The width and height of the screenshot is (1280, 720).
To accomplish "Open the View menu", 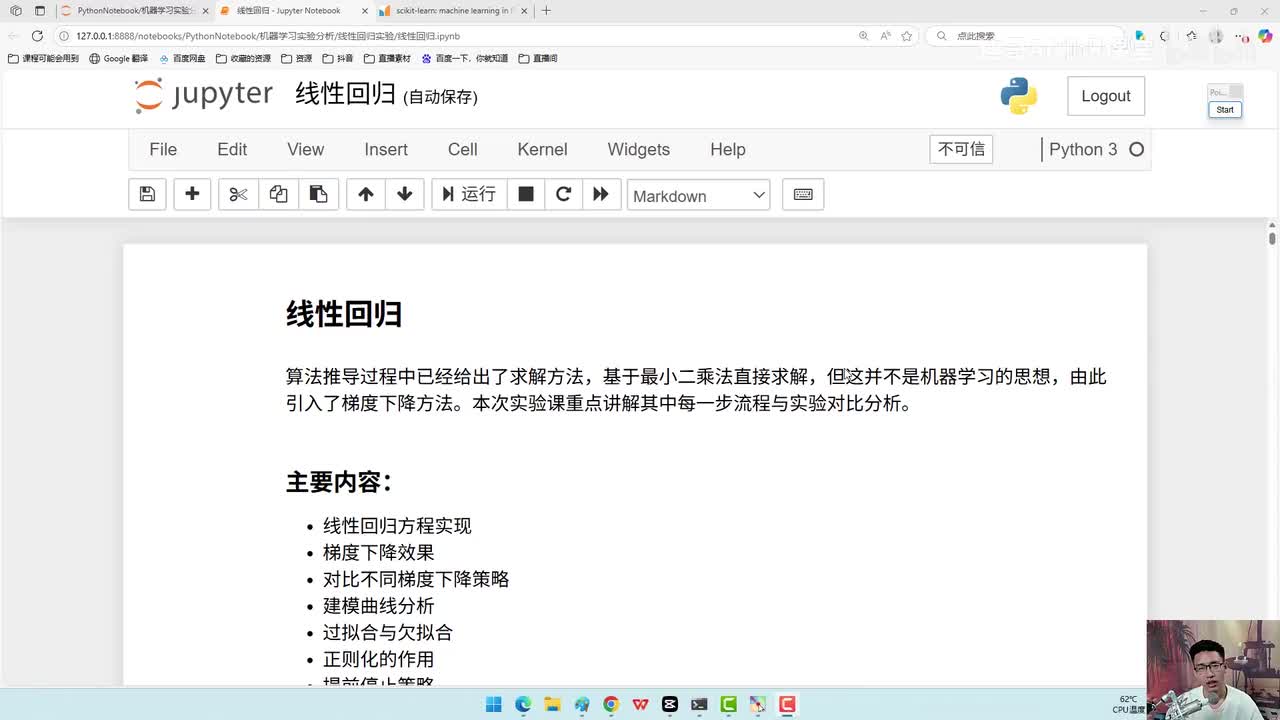I will (x=305, y=149).
